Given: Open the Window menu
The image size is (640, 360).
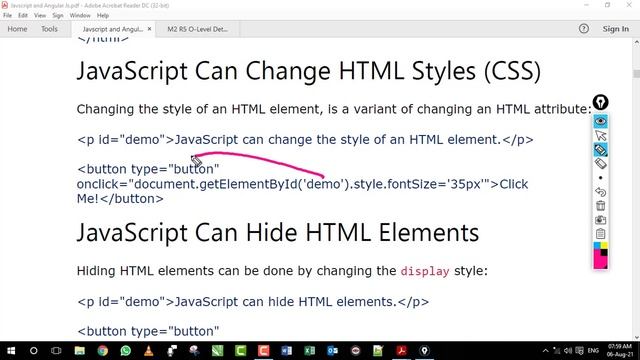Looking at the screenshot, I should pos(80,15).
